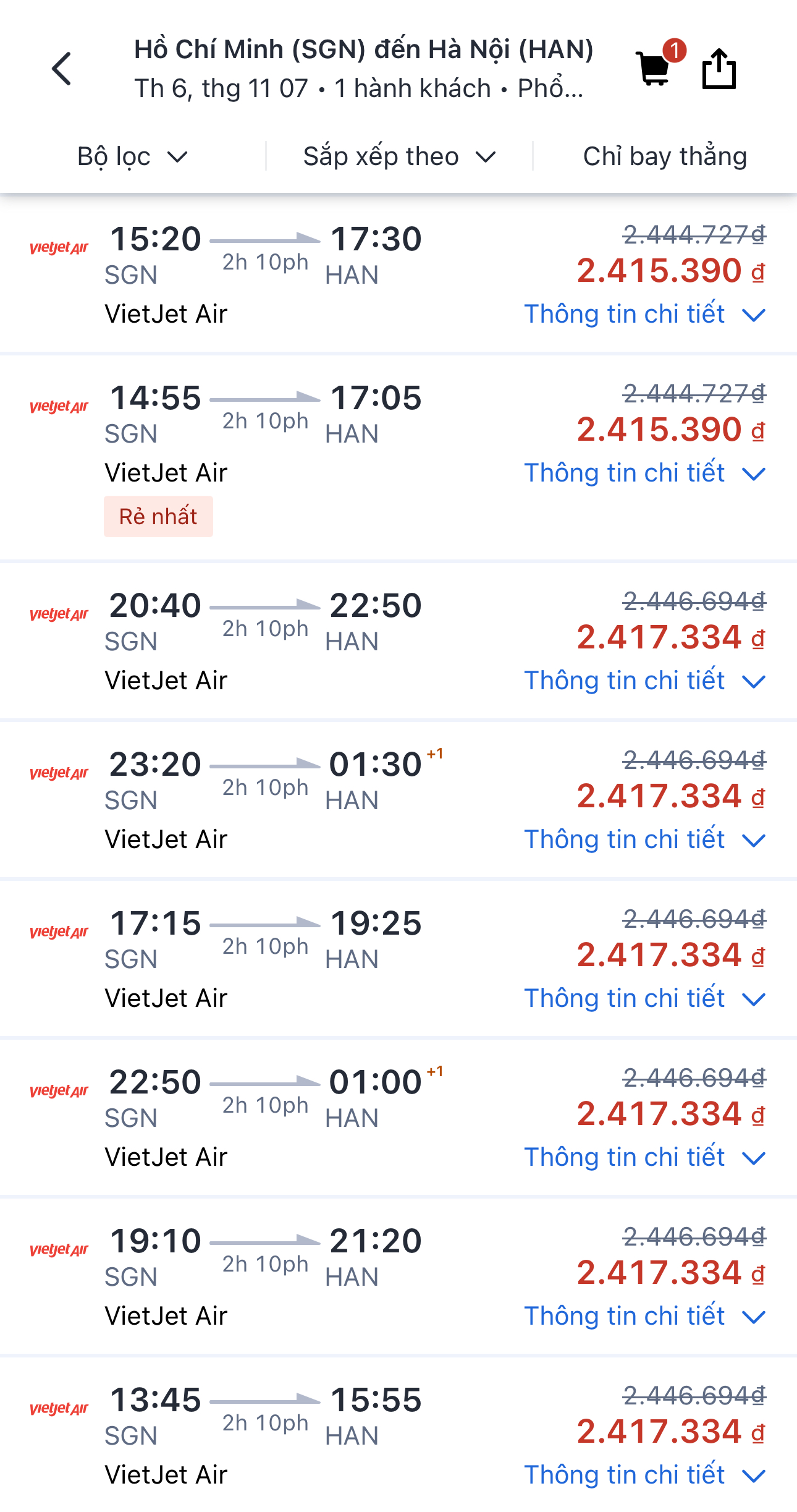Tap VietJet logo on 23:20 flight
The width and height of the screenshot is (797, 1512).
click(59, 773)
